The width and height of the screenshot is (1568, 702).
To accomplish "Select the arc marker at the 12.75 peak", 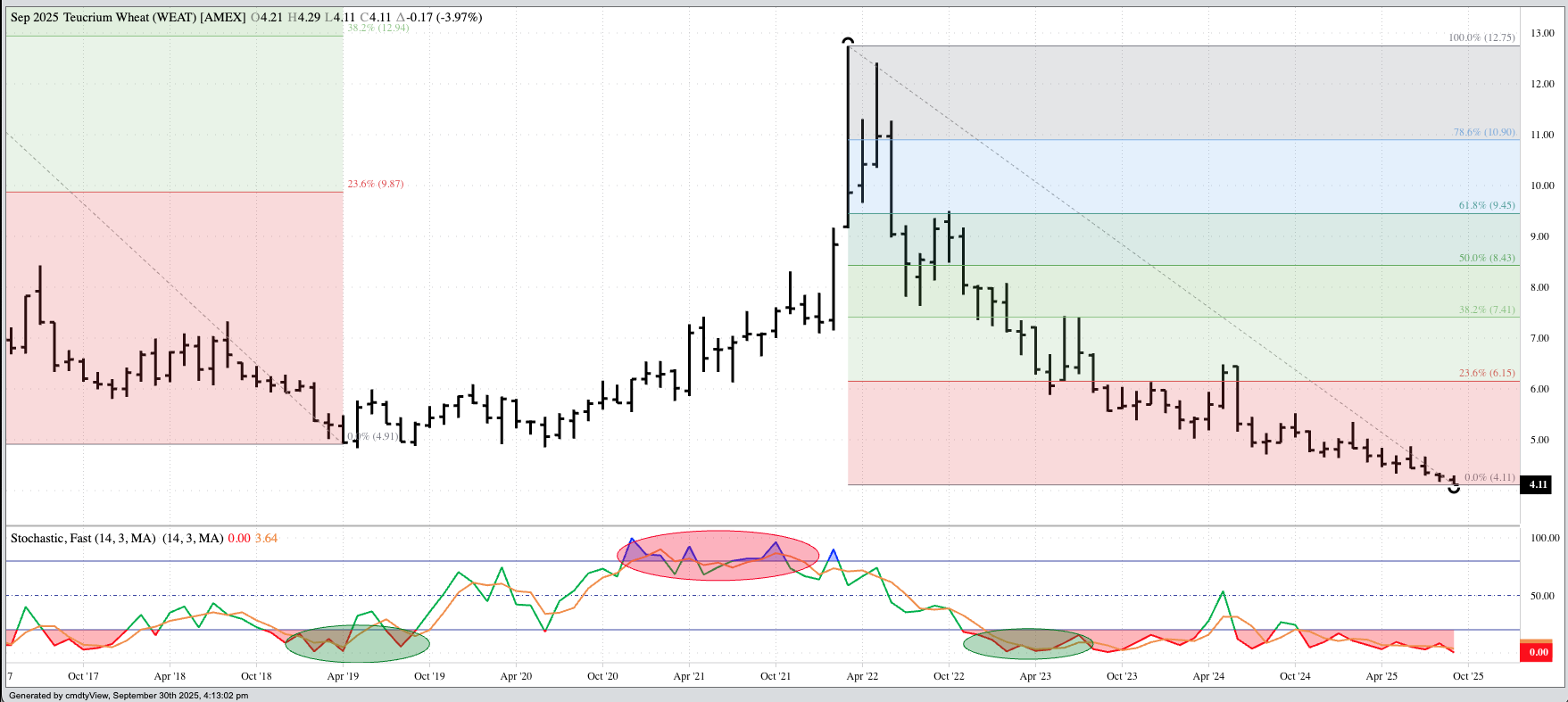I will point(848,41).
